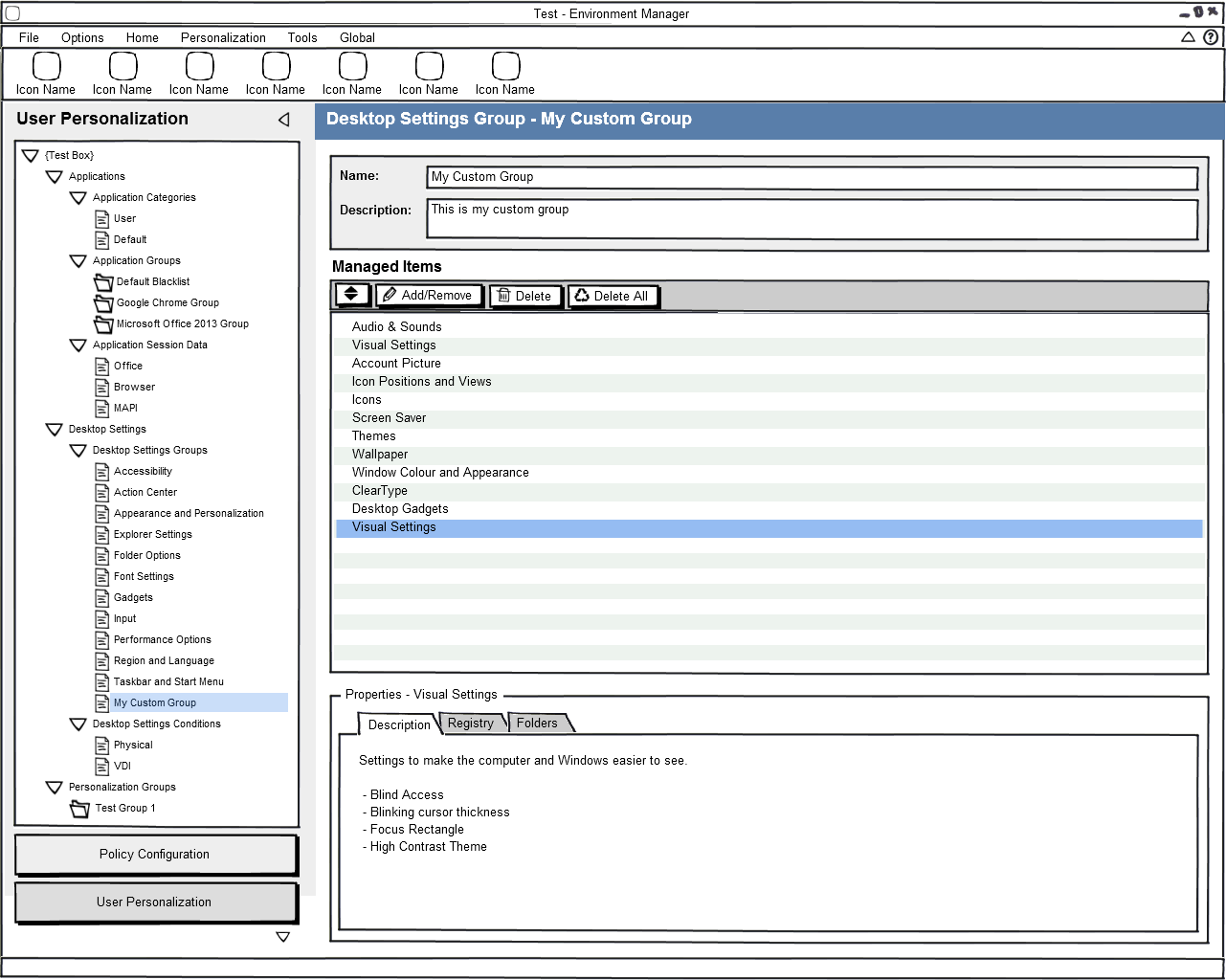Click the sort up/down arrows button
1226x980 pixels.
pos(351,295)
